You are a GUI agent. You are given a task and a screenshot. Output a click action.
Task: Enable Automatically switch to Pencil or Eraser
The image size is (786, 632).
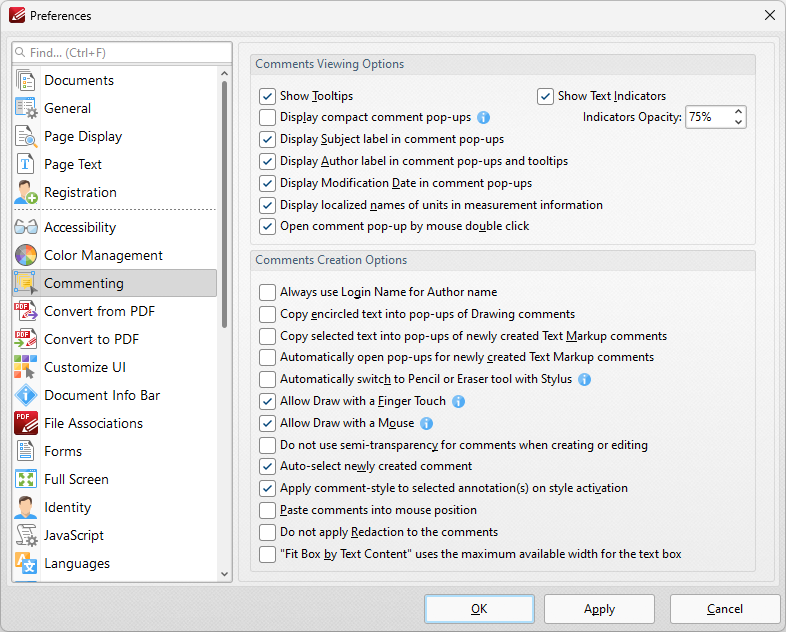pos(267,379)
